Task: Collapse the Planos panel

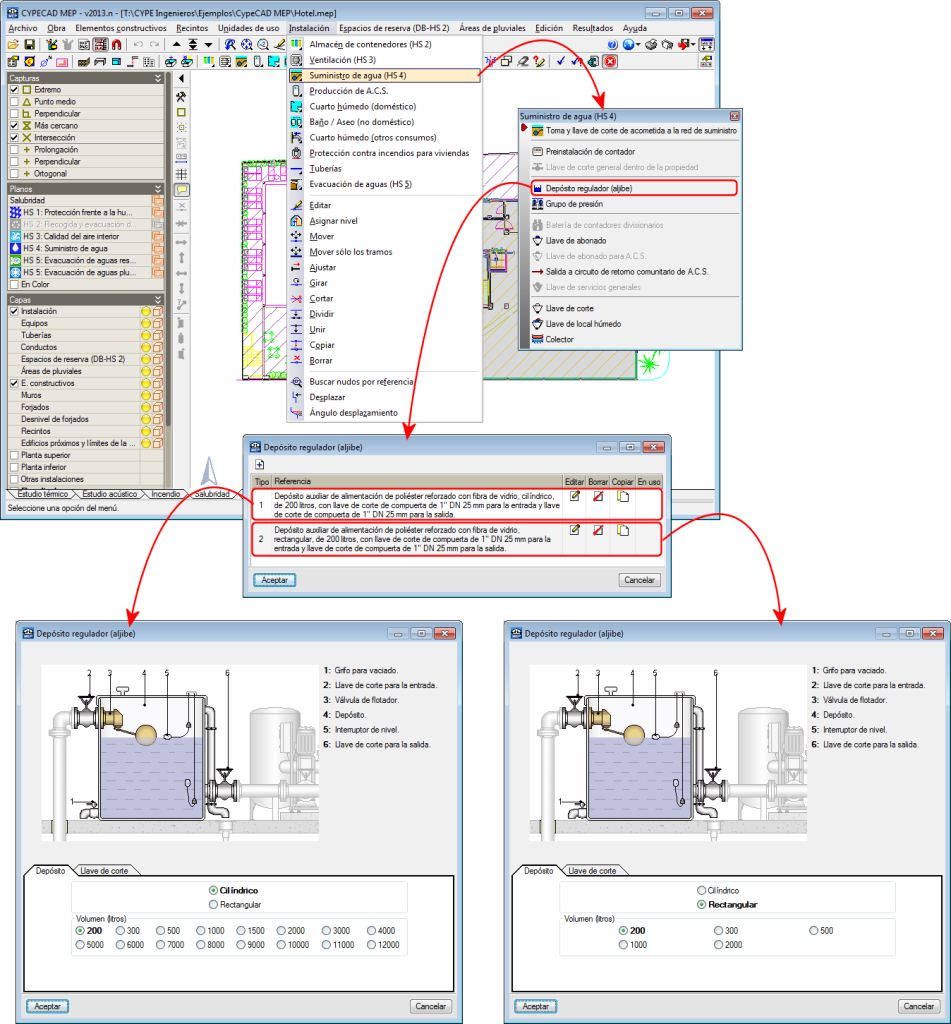Action: pos(157,189)
